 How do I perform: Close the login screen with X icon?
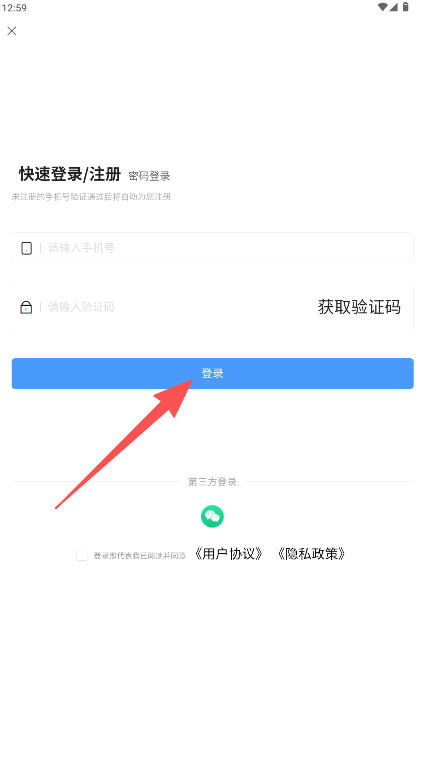12,31
